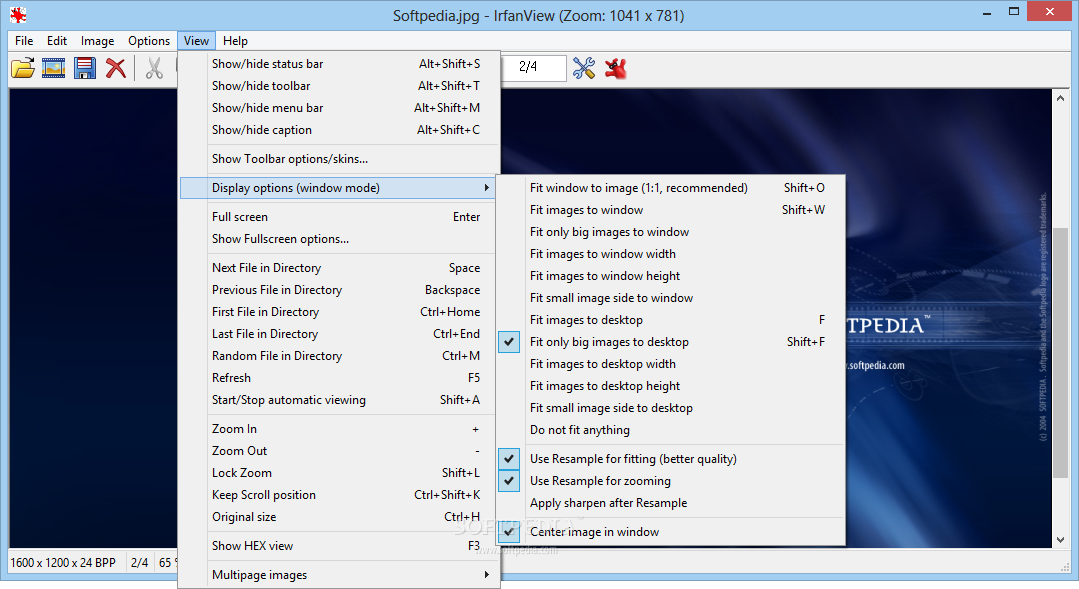Click the 1600 x 1200 x 24 BPP status entry

pyautogui.click(x=63, y=563)
